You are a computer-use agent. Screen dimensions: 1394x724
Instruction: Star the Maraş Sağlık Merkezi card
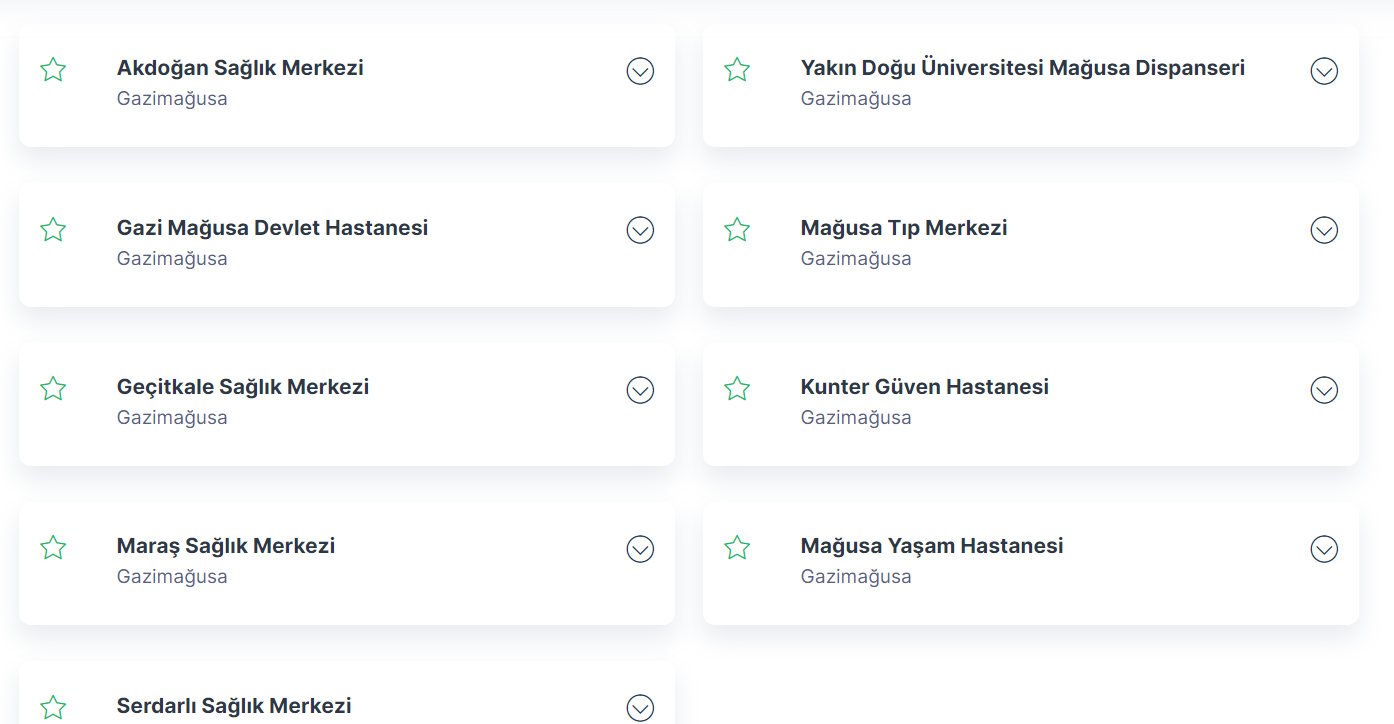[53, 548]
